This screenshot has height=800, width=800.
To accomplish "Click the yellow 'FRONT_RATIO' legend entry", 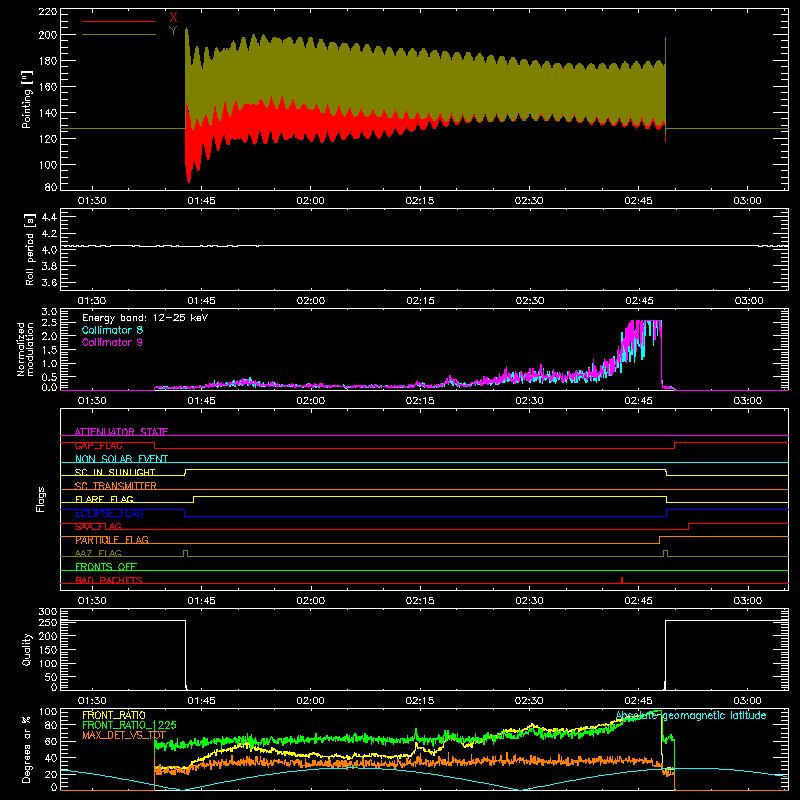I will point(114,715).
